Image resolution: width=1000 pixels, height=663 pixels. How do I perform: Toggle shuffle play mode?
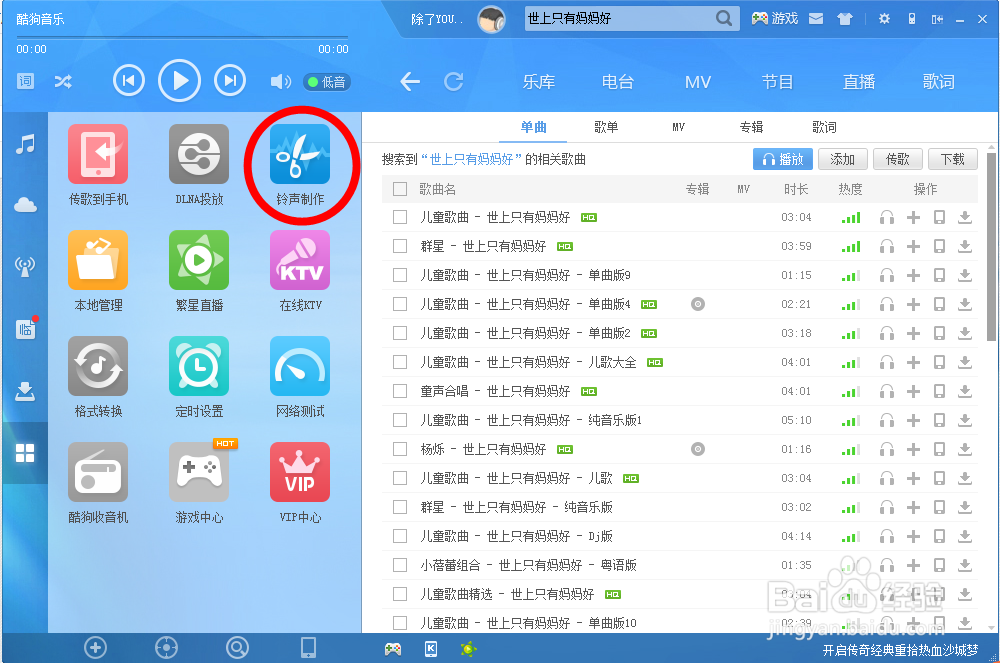tap(62, 82)
